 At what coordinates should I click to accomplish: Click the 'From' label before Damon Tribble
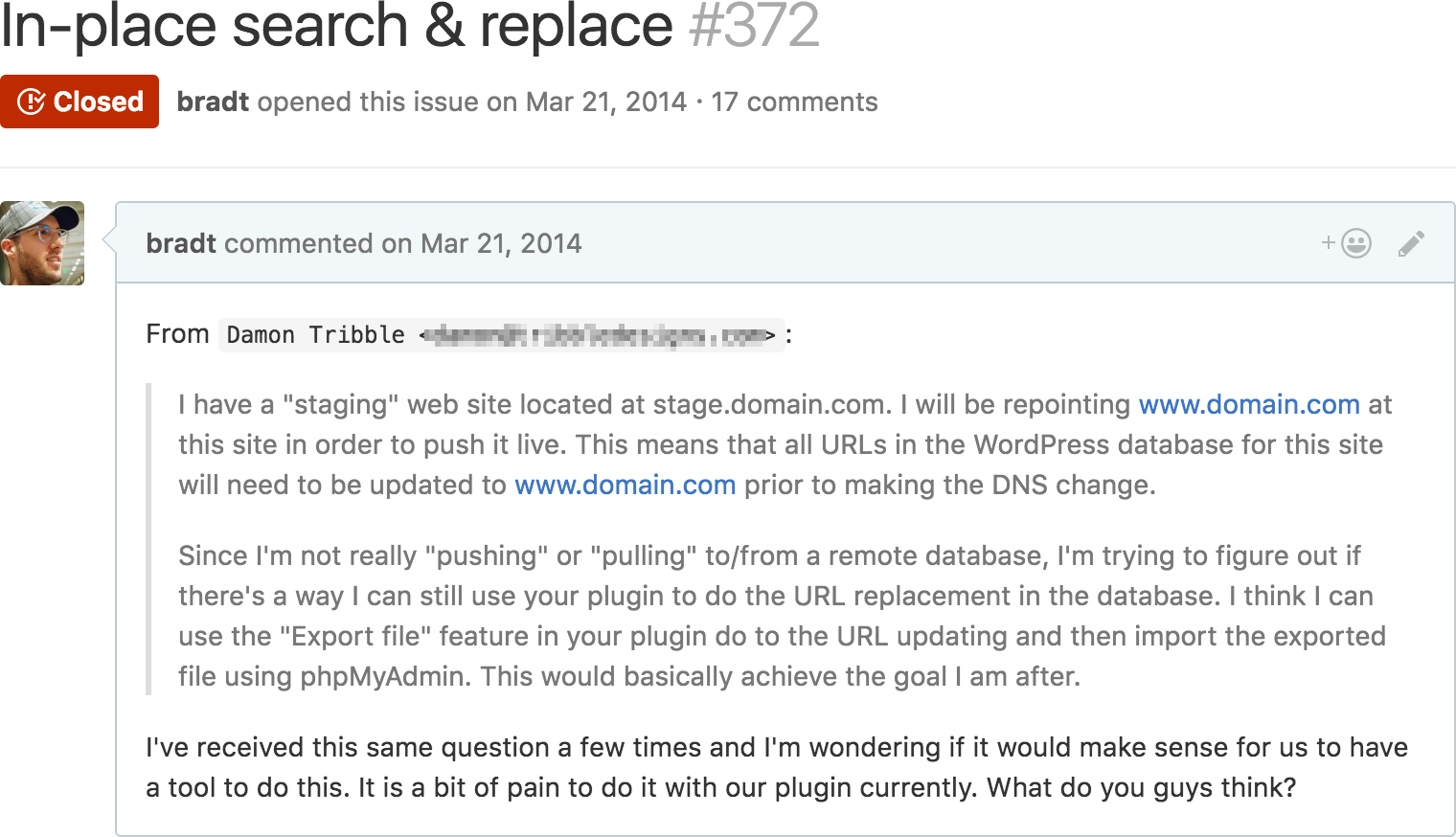point(177,334)
